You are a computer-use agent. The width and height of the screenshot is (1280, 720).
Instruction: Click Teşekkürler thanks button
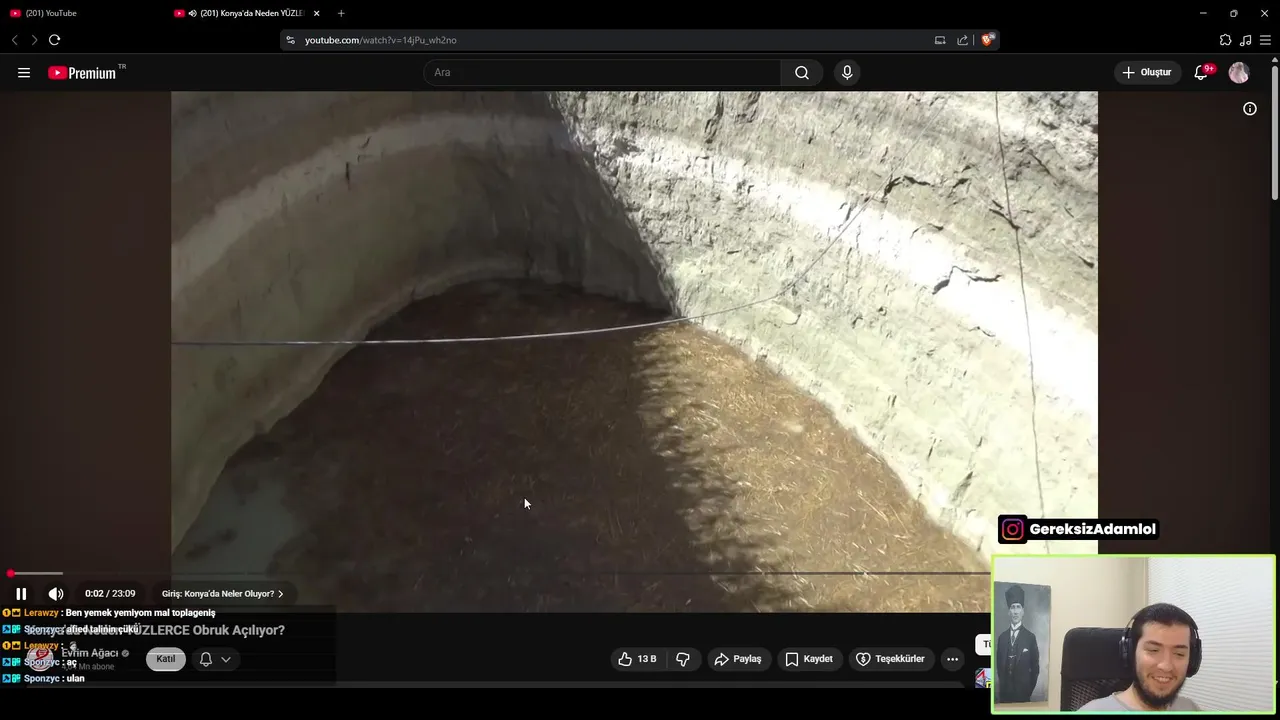tap(890, 659)
